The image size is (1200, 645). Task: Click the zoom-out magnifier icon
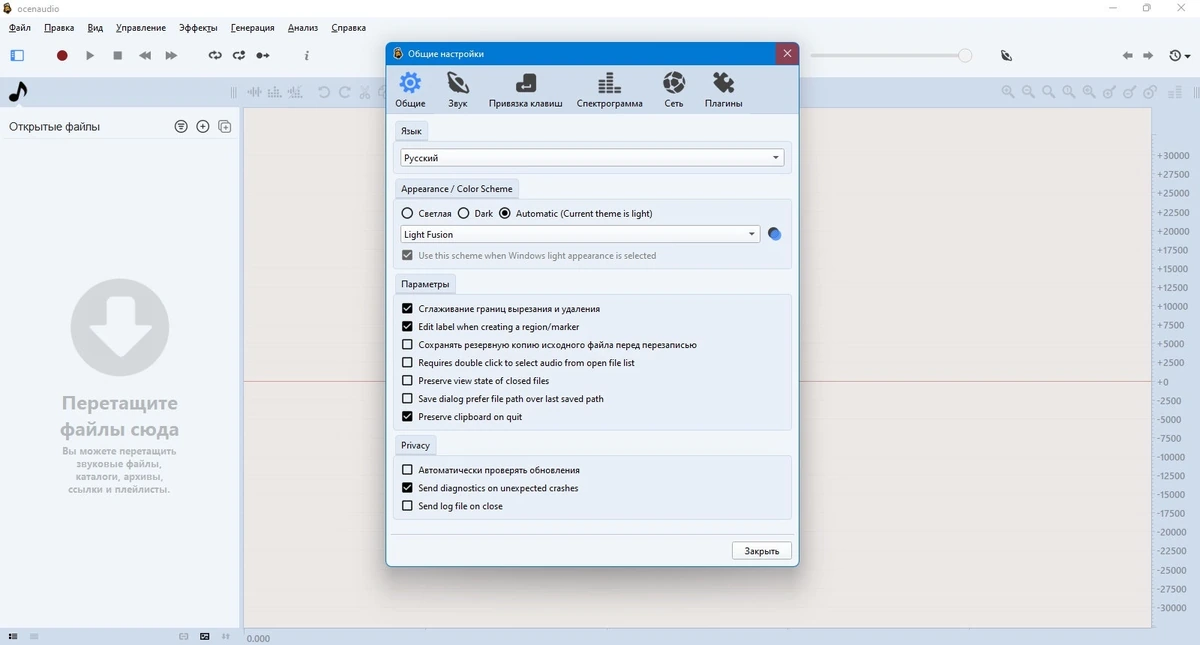pyautogui.click(x=1028, y=92)
